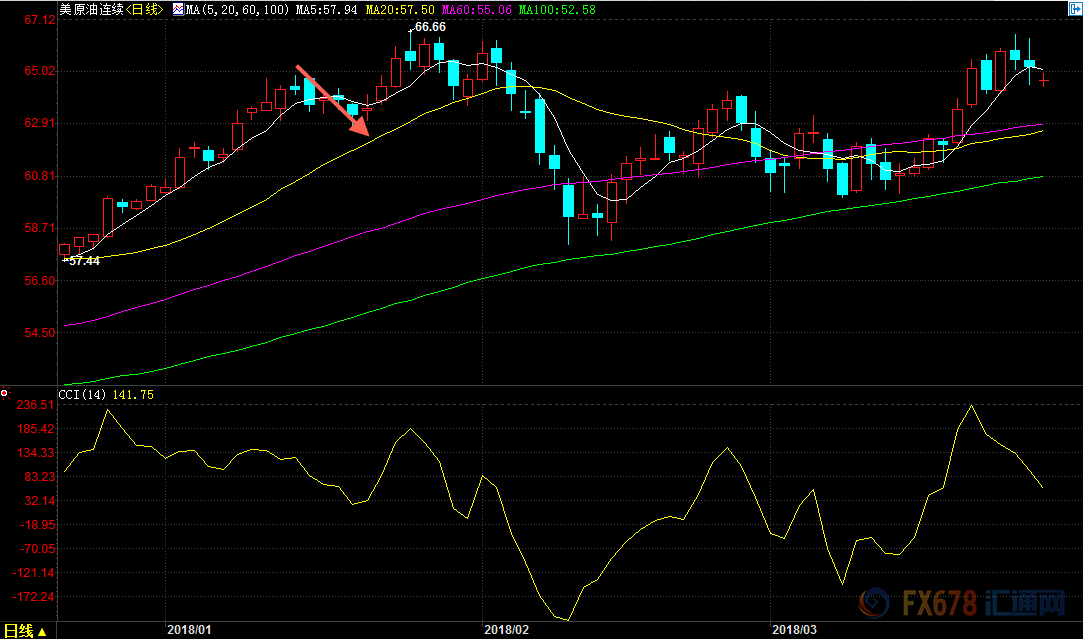Click the red sun marker beside CCI panel

pyautogui.click(x=5, y=393)
